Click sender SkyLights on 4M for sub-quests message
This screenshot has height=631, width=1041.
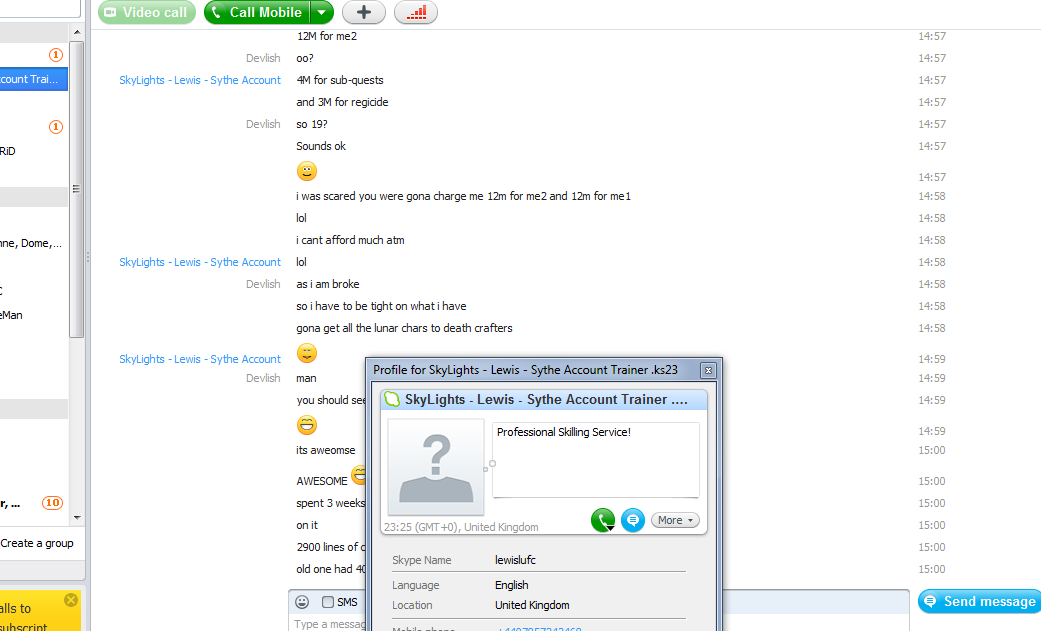pyautogui.click(x=200, y=80)
